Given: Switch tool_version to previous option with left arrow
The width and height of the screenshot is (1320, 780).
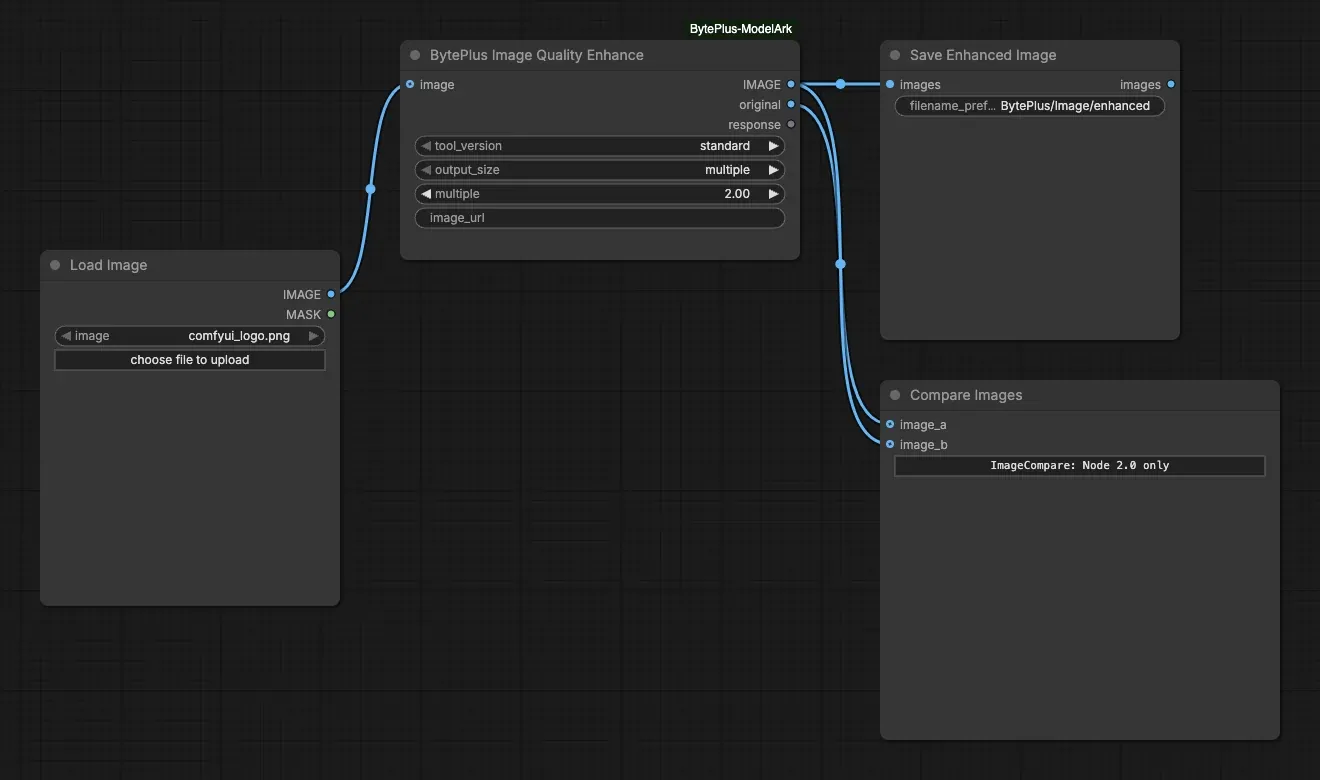Looking at the screenshot, I should pos(426,146).
